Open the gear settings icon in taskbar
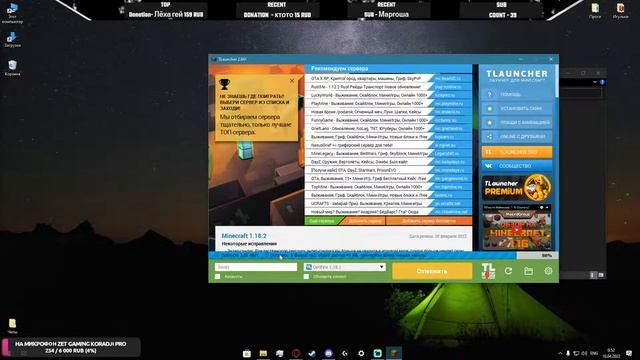 (361, 353)
